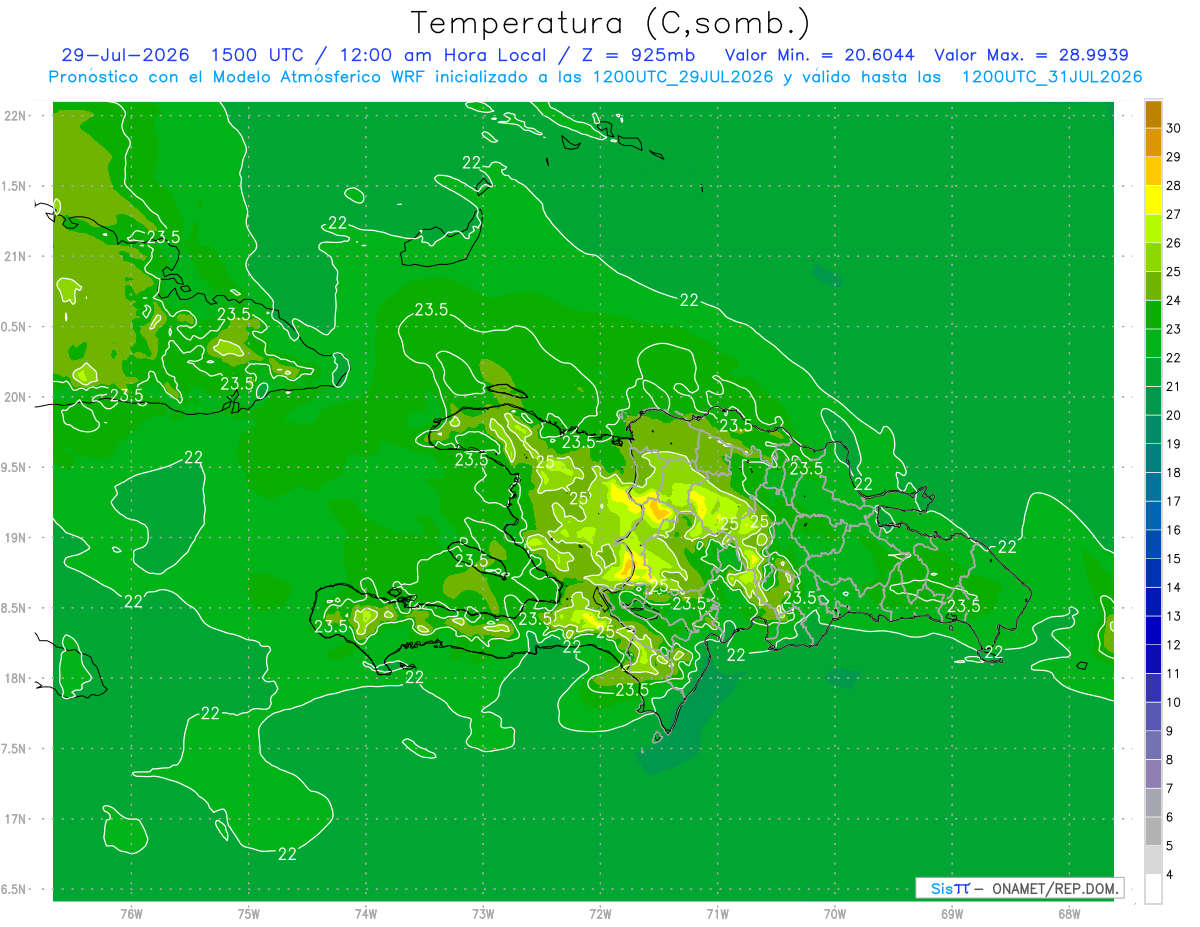
Task: Click the color scale value '20'
Action: point(1175,415)
